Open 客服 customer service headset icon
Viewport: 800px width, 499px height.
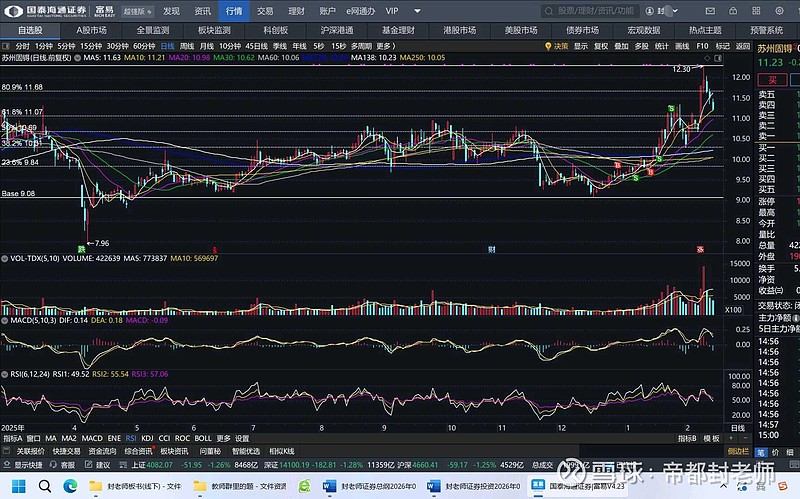tap(53, 465)
